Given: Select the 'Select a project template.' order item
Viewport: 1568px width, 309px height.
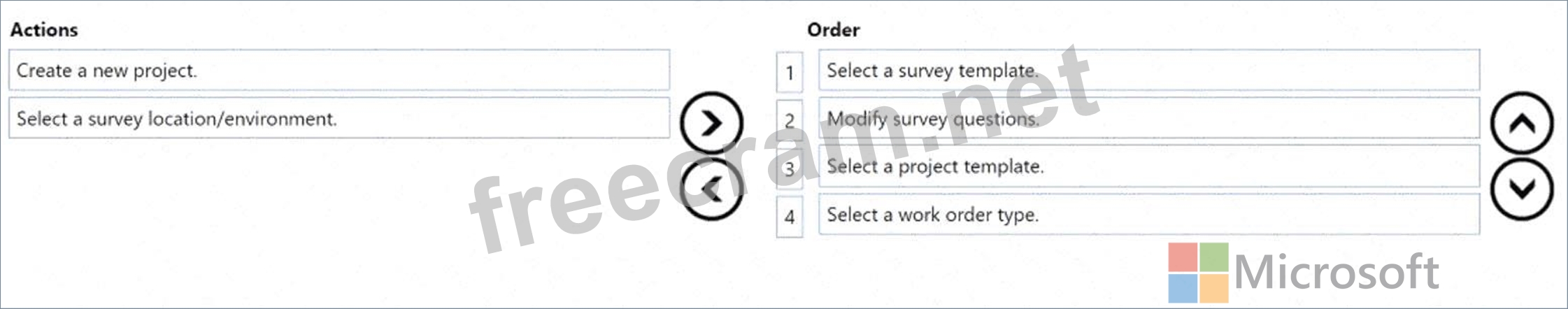Looking at the screenshot, I should coord(1148,166).
